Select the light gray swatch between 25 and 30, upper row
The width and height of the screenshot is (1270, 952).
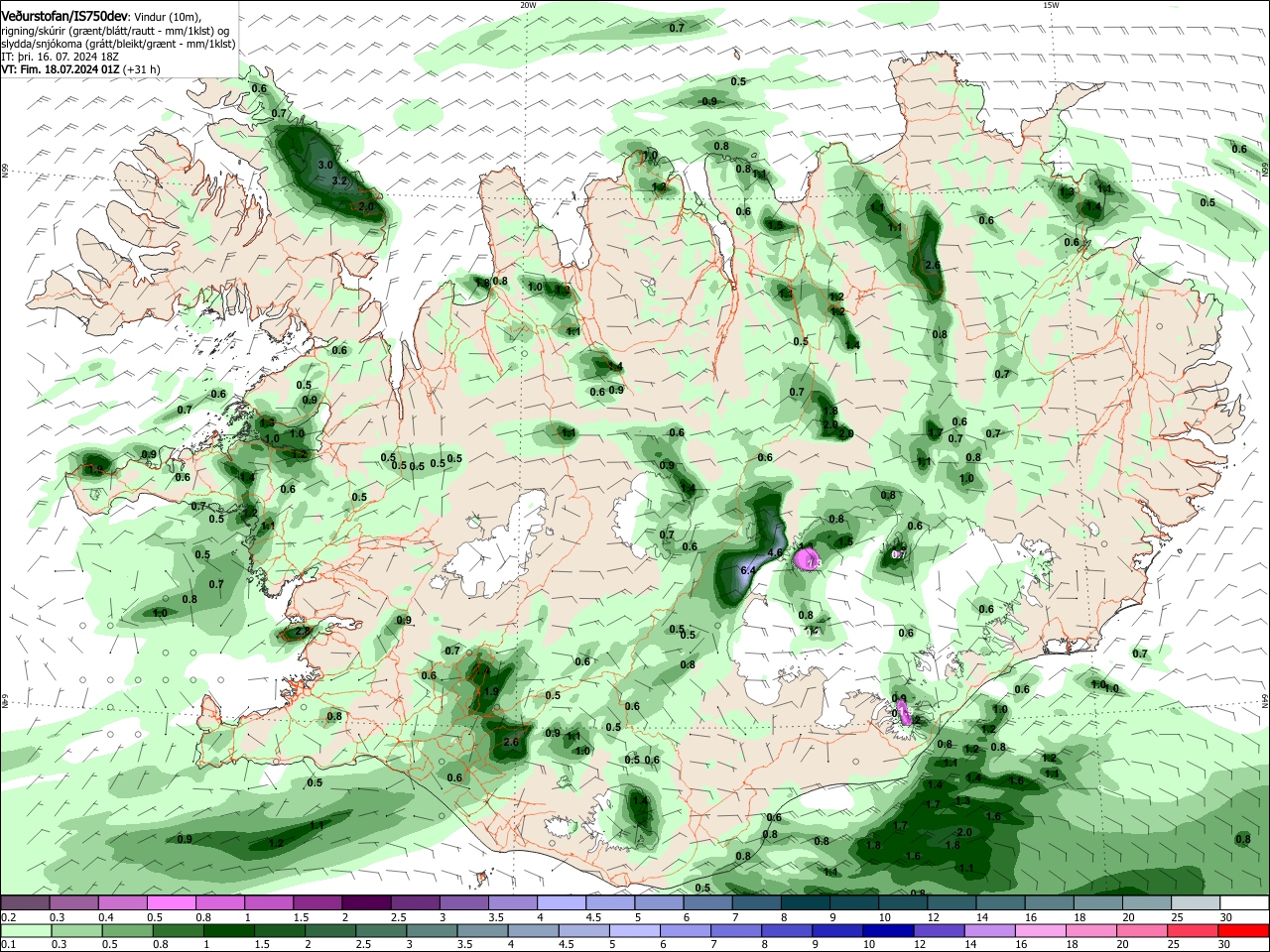1197,902
